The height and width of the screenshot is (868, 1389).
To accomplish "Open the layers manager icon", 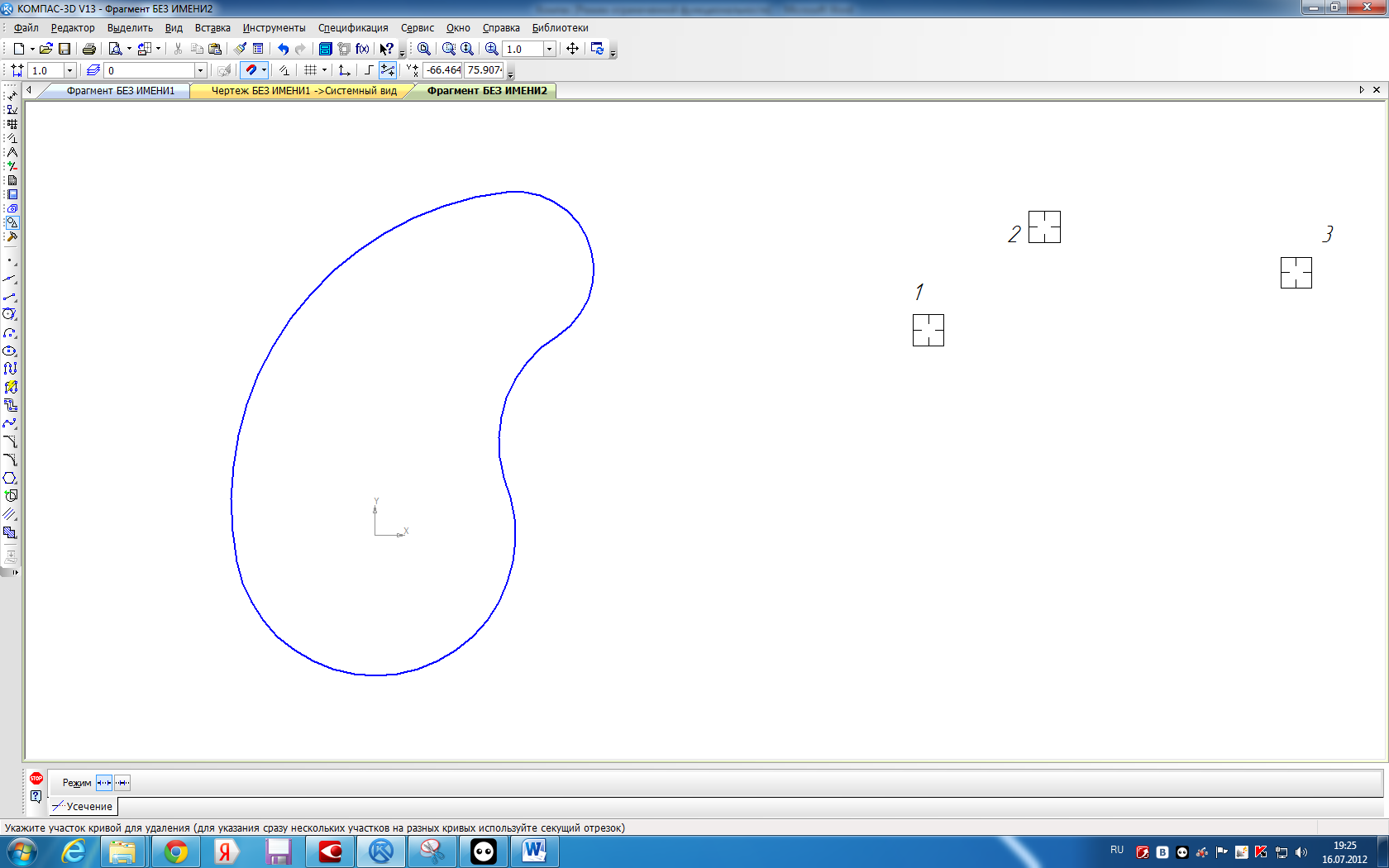I will [93, 70].
